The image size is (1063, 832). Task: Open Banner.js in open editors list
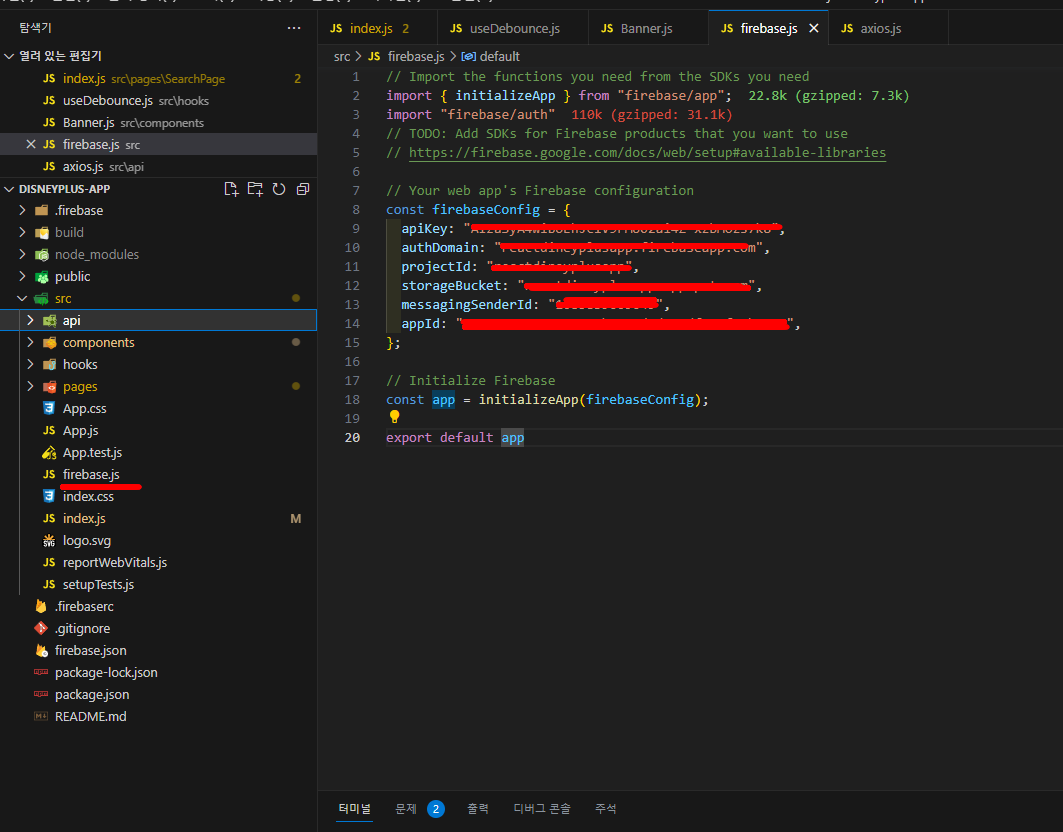tap(159, 123)
